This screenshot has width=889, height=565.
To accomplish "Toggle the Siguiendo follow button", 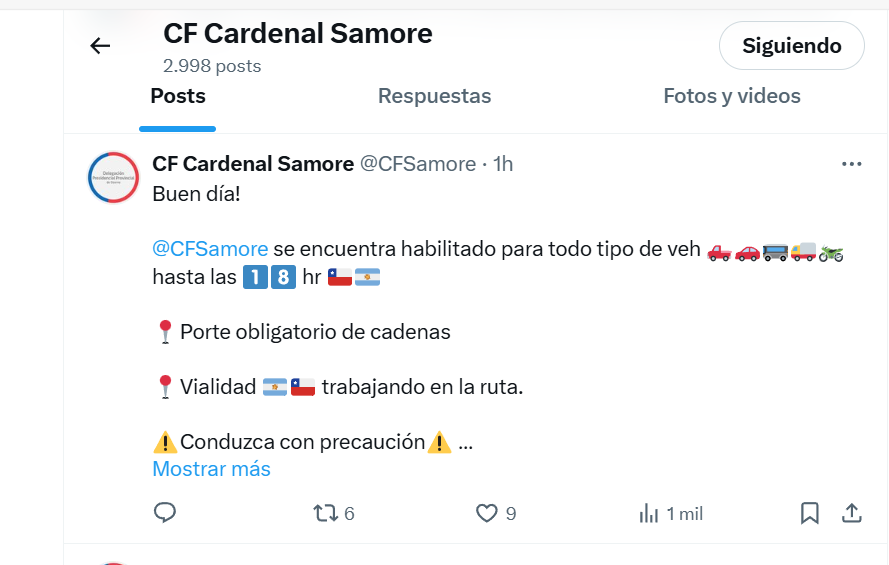I will (791, 45).
